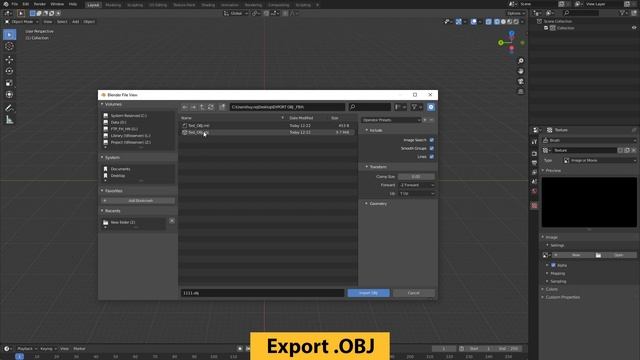Select the Measure tool in left toolbar
The width and height of the screenshot is (640, 360).
click(x=9, y=120)
